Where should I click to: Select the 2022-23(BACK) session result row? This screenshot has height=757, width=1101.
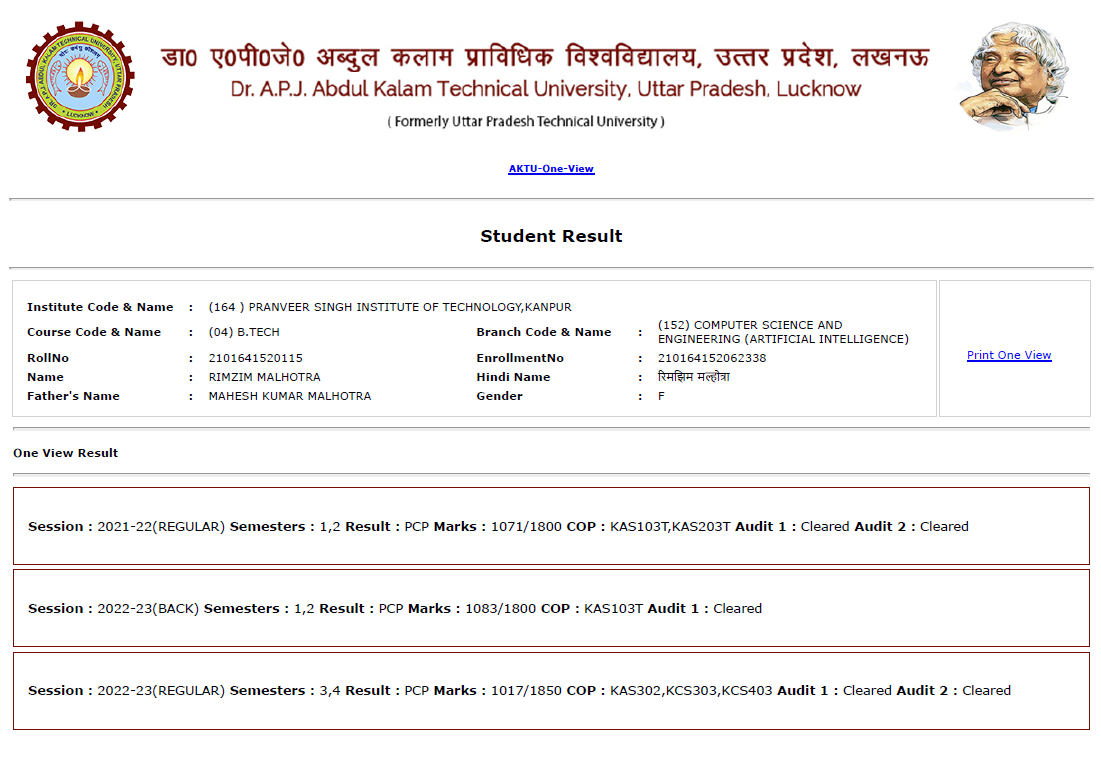[550, 608]
